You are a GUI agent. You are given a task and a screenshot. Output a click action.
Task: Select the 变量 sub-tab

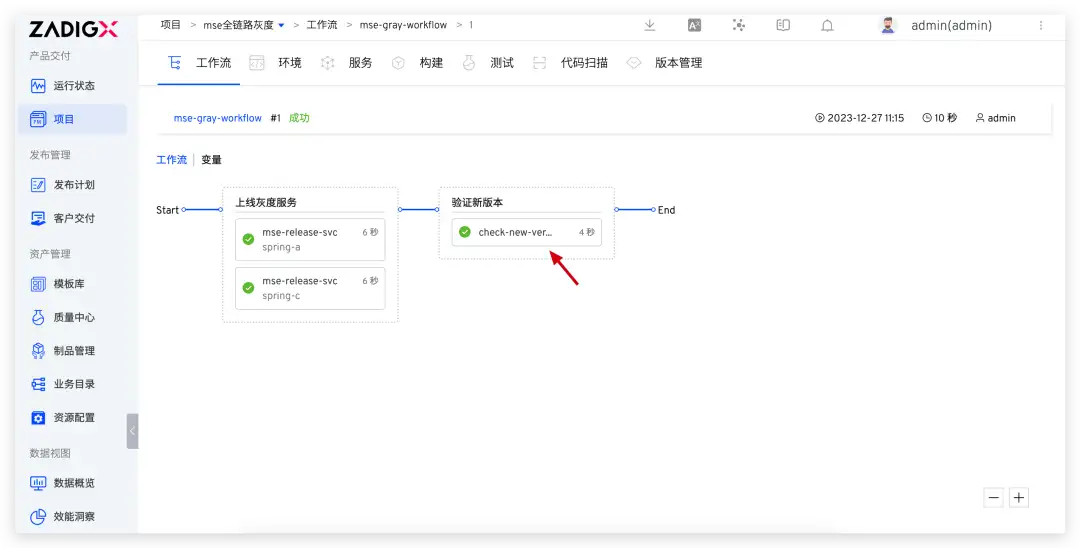[x=211, y=160]
